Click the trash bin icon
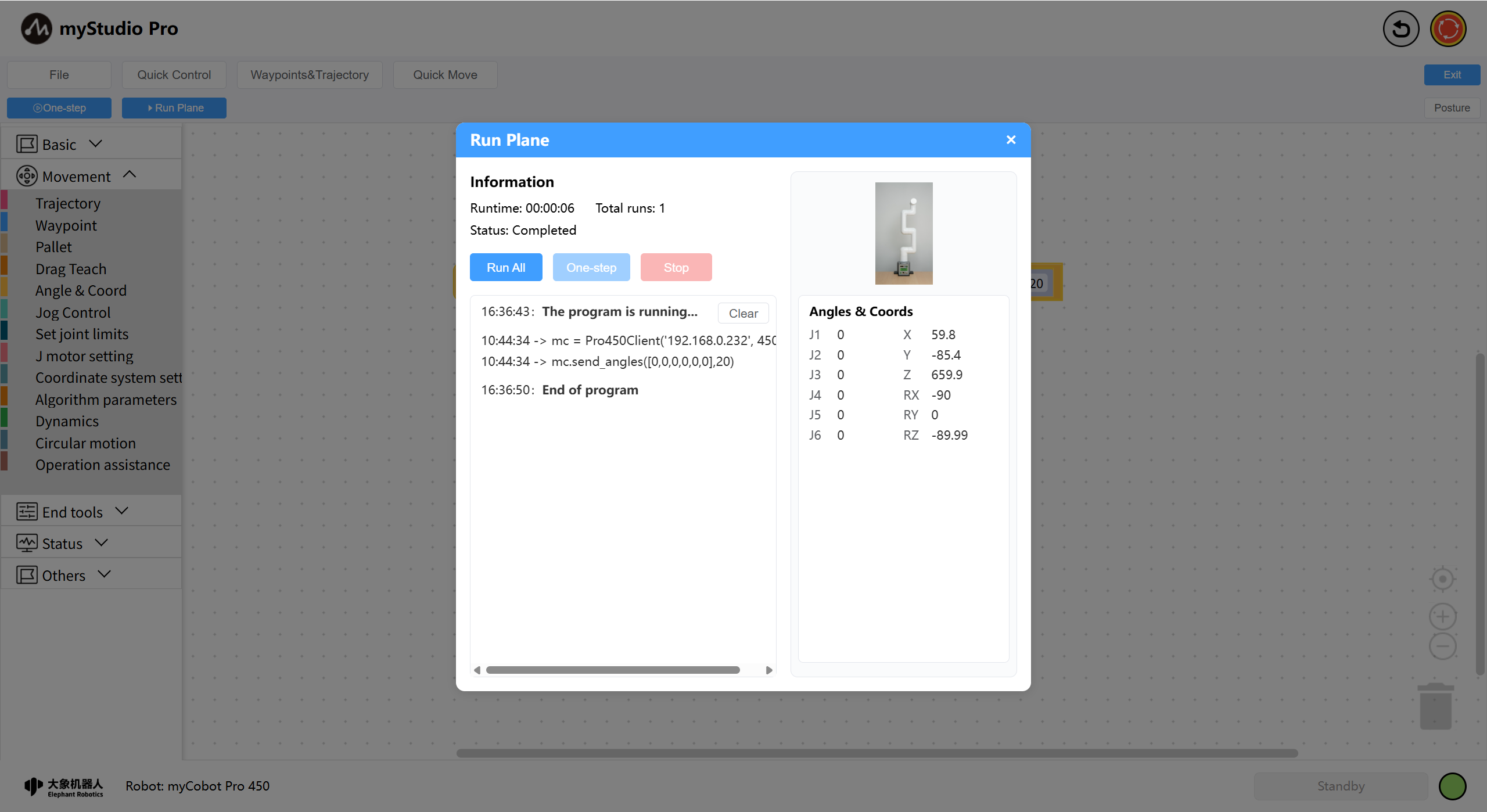1487x812 pixels. [x=1435, y=706]
